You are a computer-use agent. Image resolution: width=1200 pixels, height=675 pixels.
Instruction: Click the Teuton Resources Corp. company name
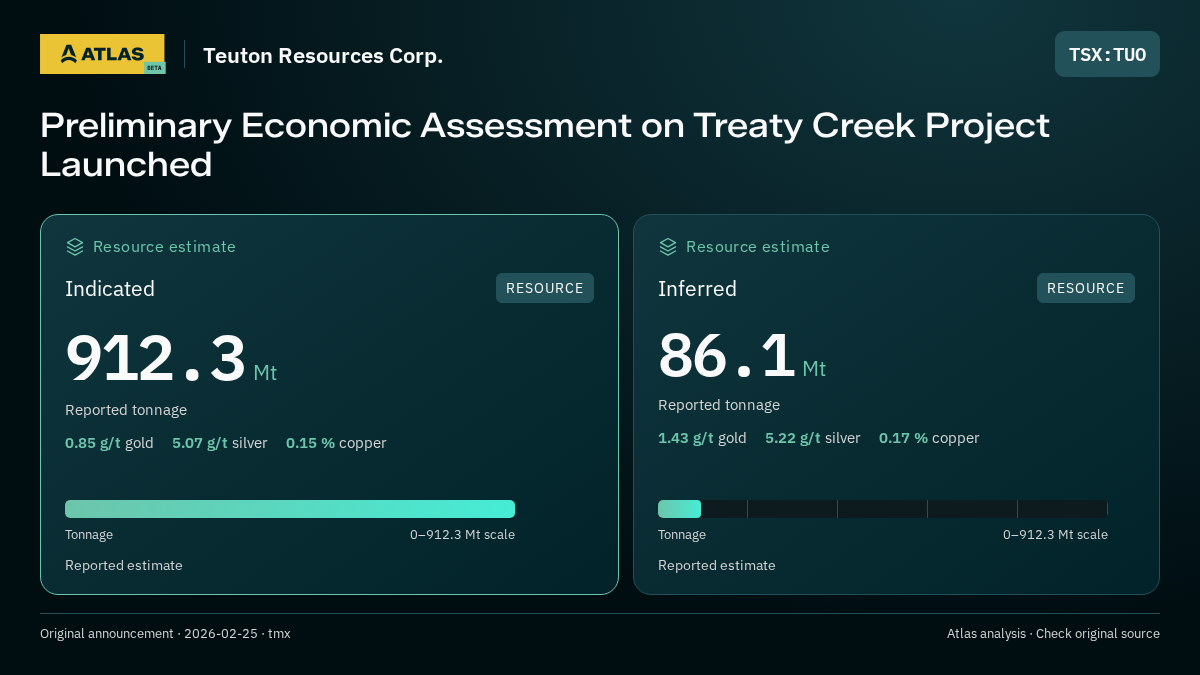pyautogui.click(x=323, y=56)
